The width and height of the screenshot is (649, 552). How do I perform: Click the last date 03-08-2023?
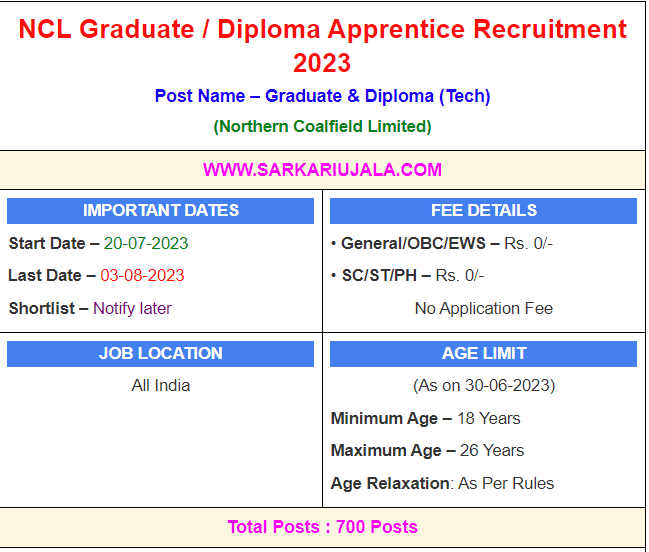[x=142, y=275]
